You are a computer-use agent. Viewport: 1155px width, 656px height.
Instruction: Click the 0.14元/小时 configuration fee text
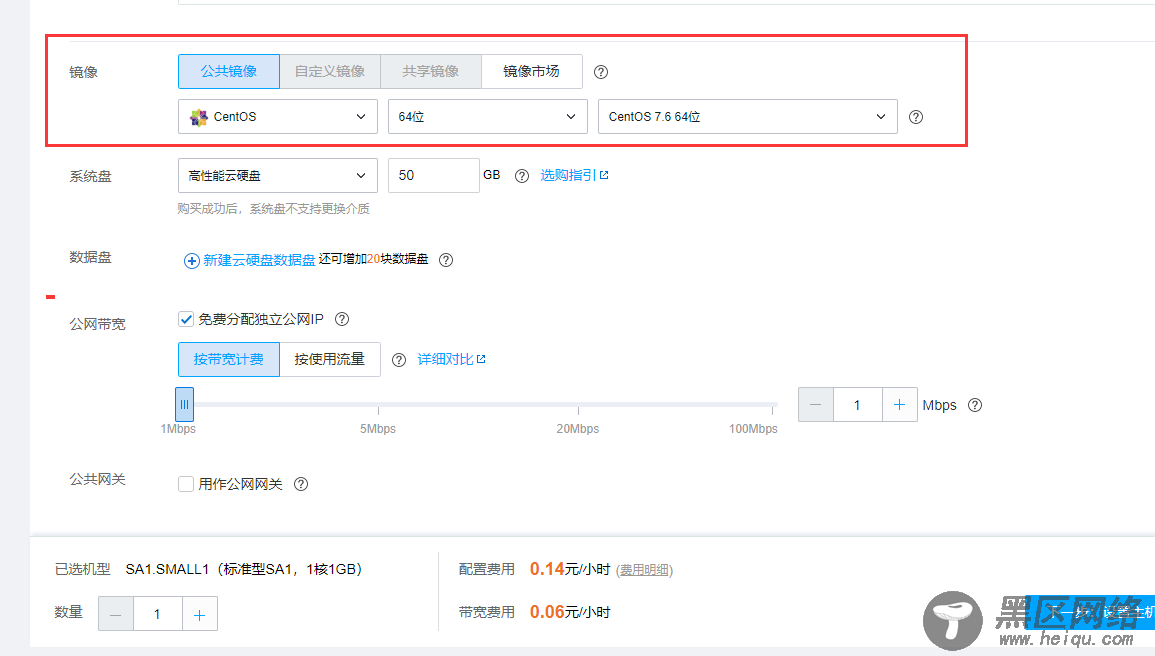click(x=569, y=569)
